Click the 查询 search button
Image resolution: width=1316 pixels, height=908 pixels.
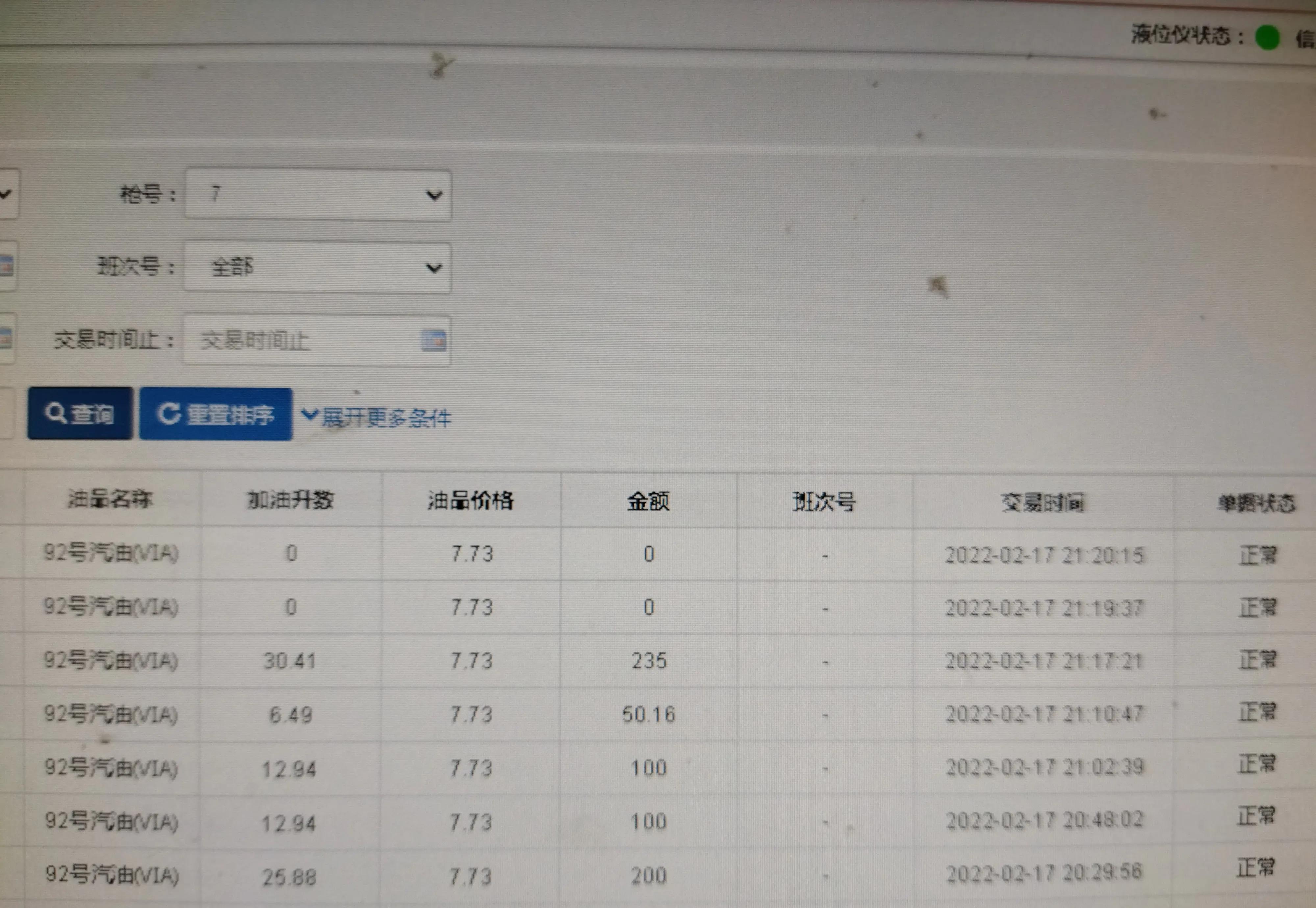80,414
